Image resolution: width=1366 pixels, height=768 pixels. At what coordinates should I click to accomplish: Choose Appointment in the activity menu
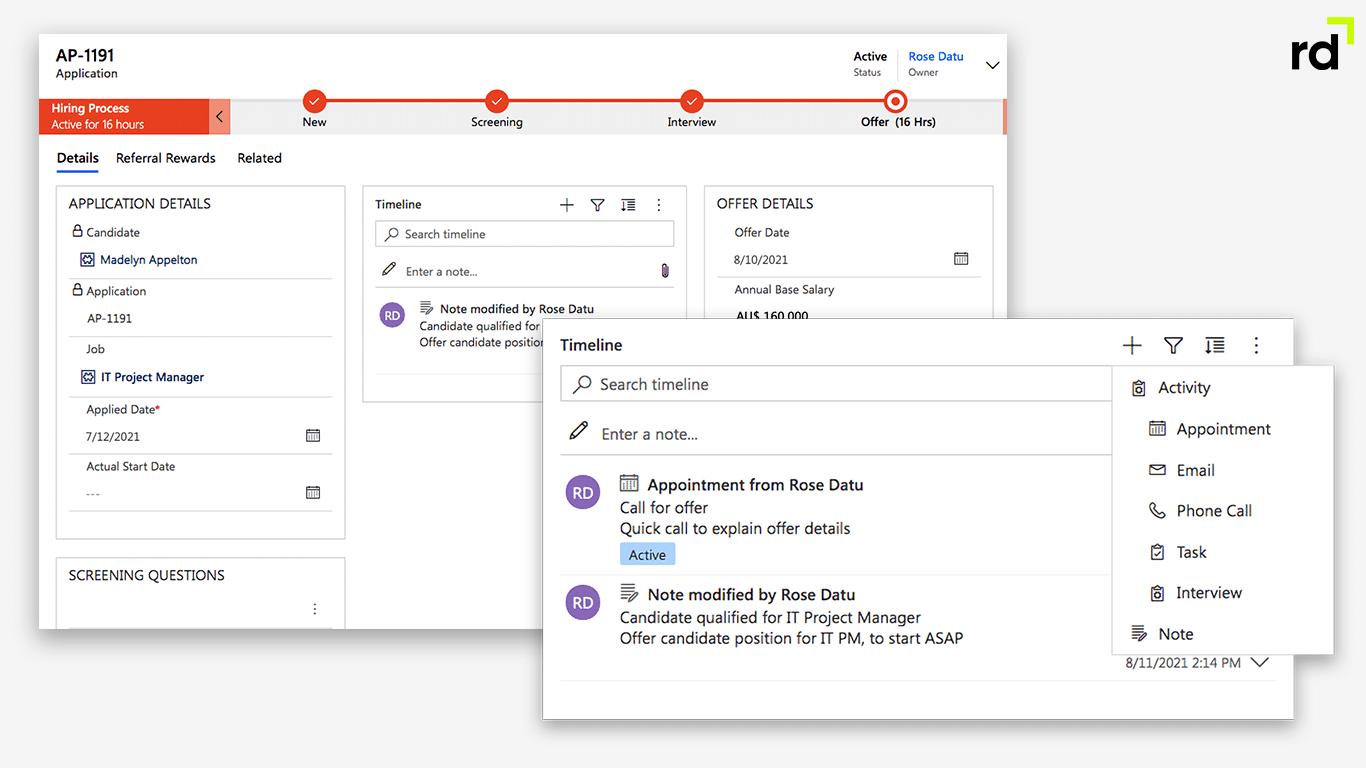pyautogui.click(x=1223, y=429)
